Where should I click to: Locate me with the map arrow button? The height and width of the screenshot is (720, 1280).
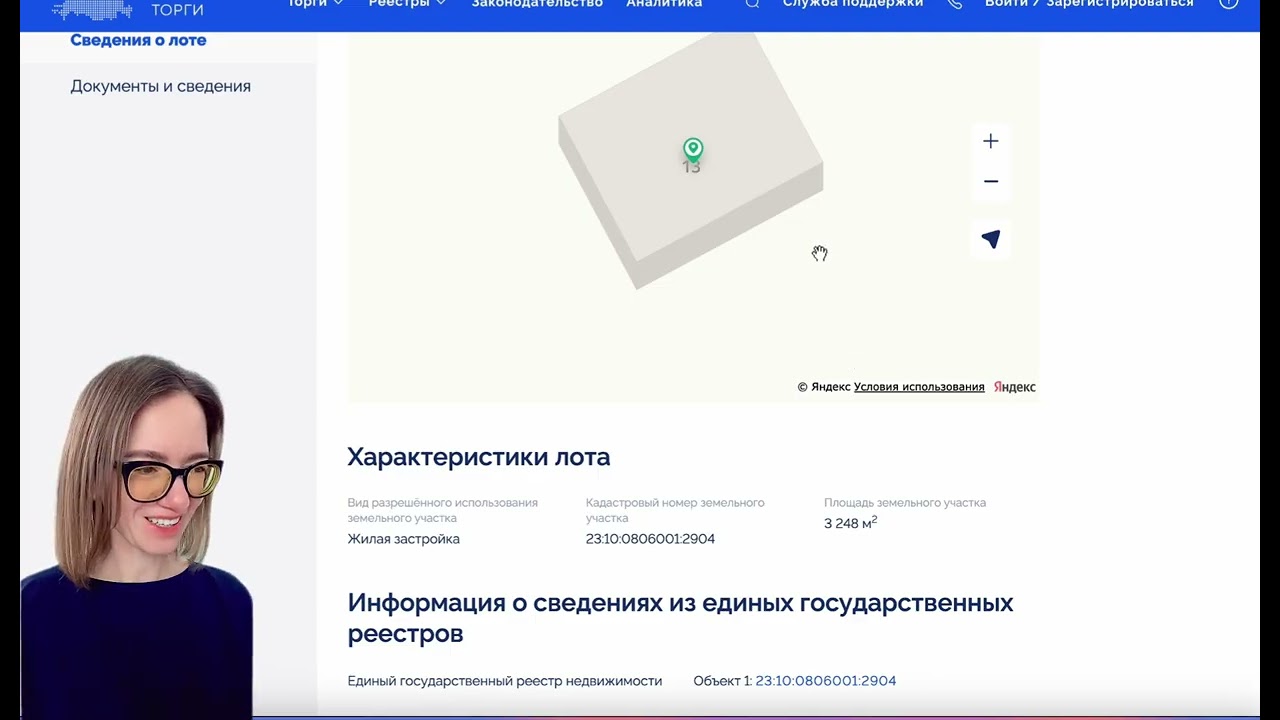pos(990,239)
